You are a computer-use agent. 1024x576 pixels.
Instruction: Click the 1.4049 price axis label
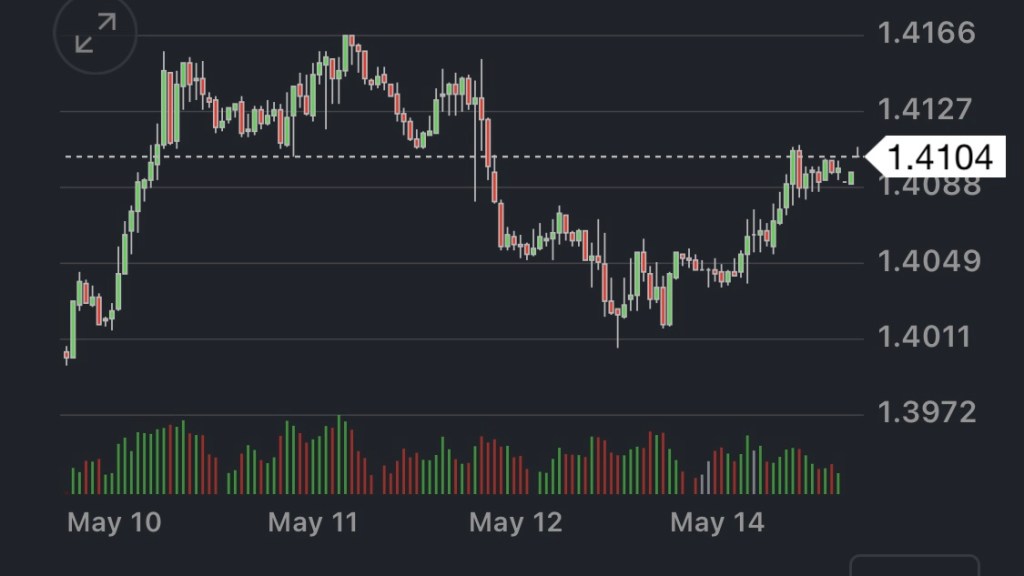click(925, 262)
